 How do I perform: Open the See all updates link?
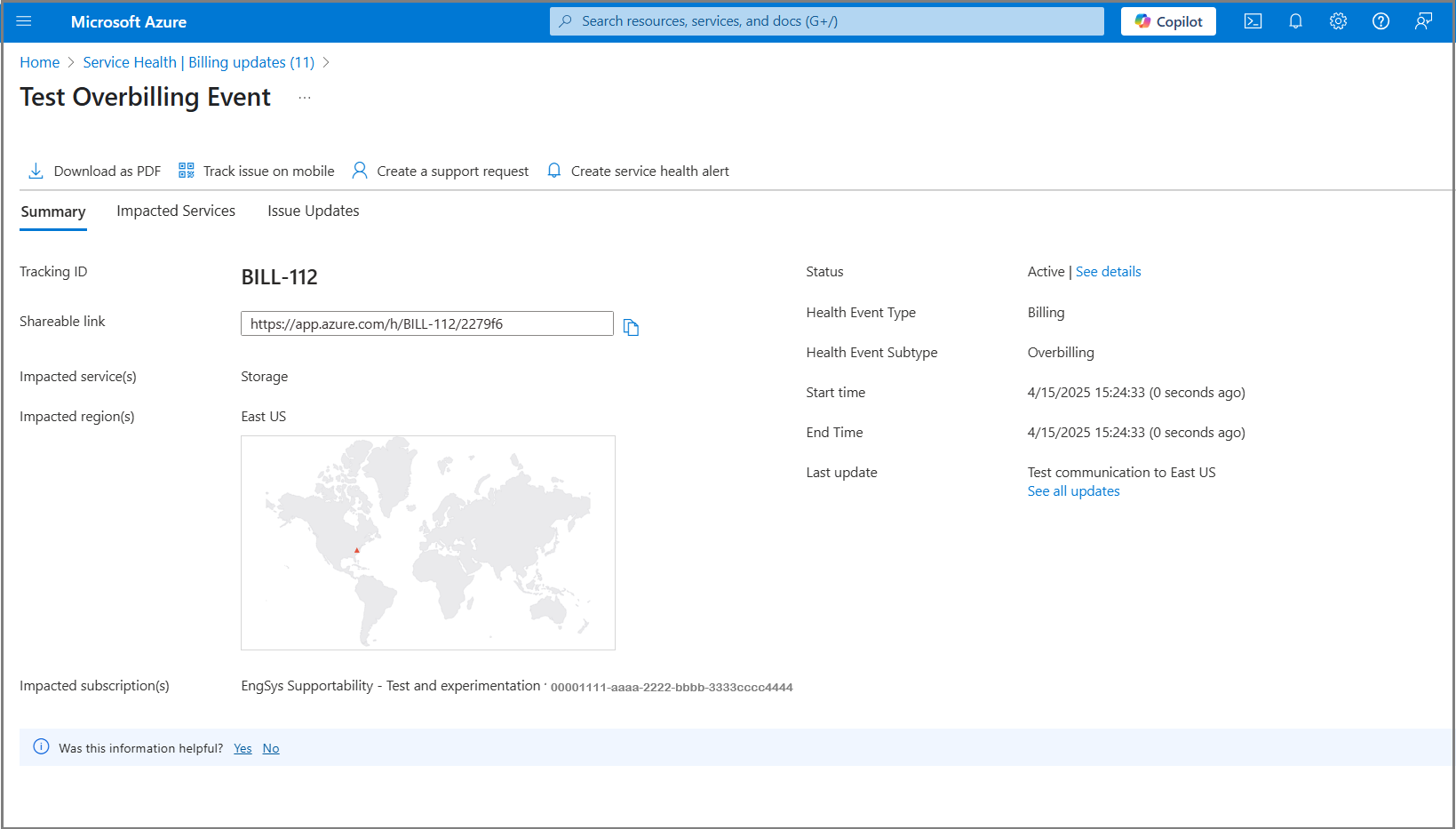click(1073, 491)
